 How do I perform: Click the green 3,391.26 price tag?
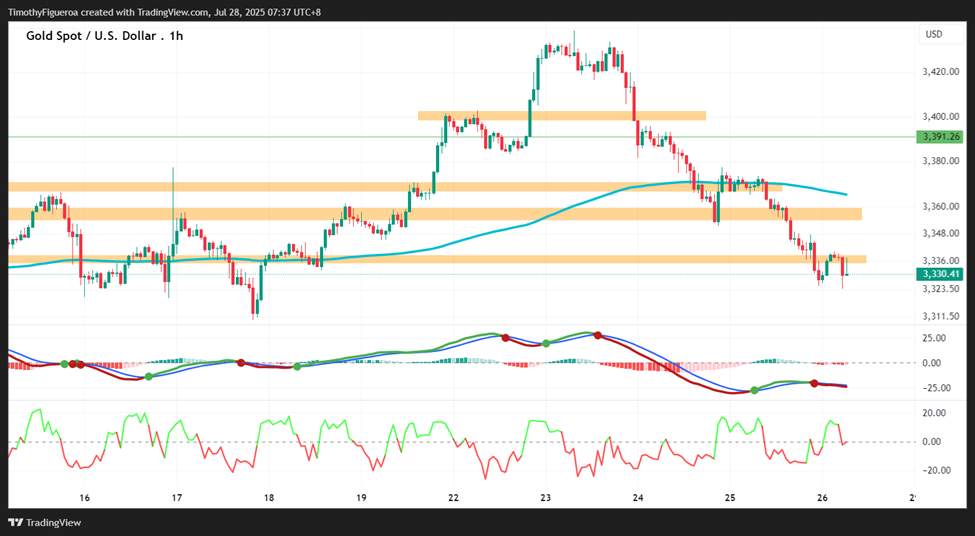point(939,137)
